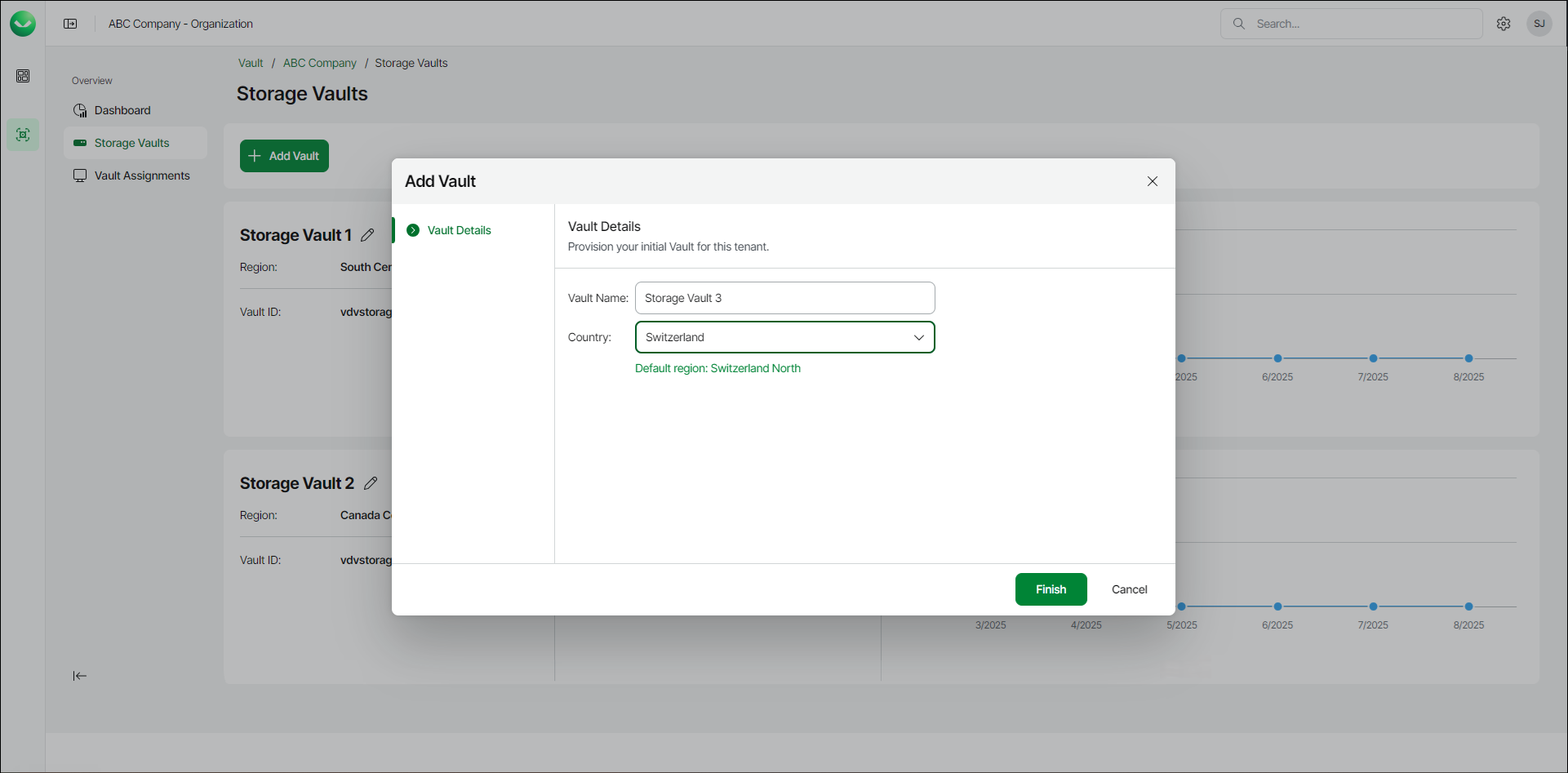Collapse the sidebar with arrow icon
The width and height of the screenshot is (1568, 773).
(x=79, y=676)
